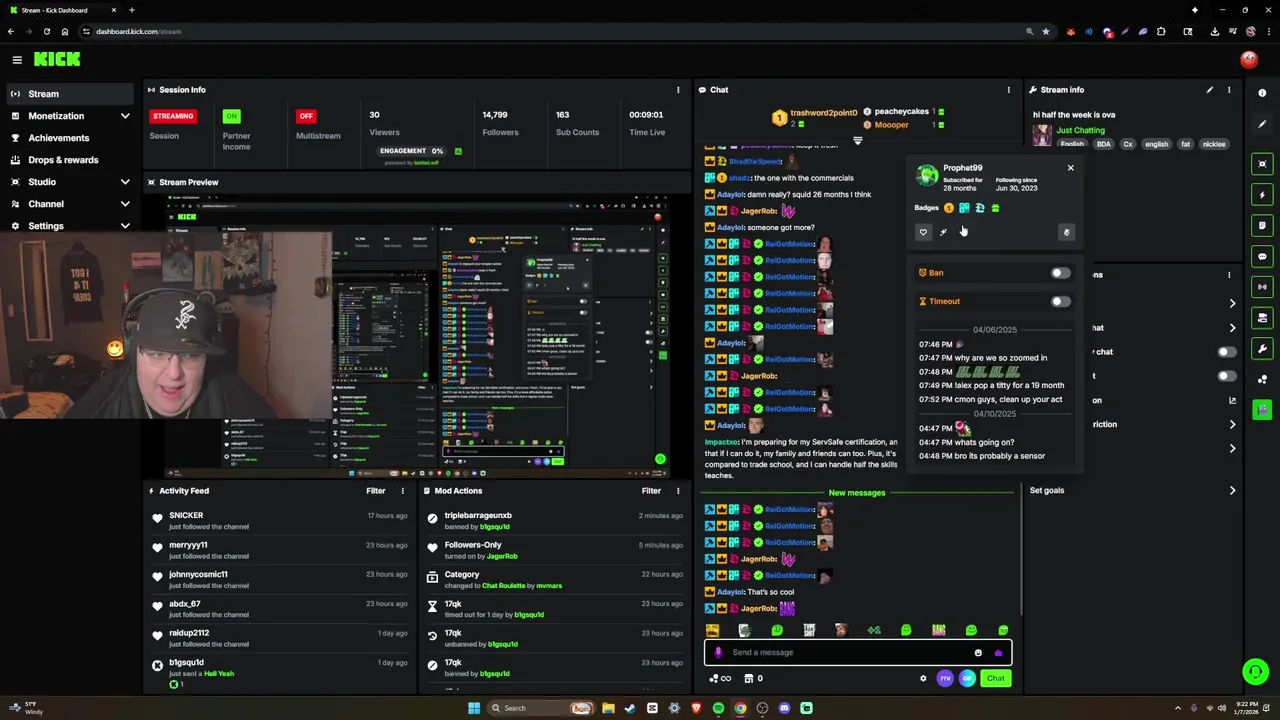Click the New messages divider in chat
The width and height of the screenshot is (1280, 720).
(857, 493)
